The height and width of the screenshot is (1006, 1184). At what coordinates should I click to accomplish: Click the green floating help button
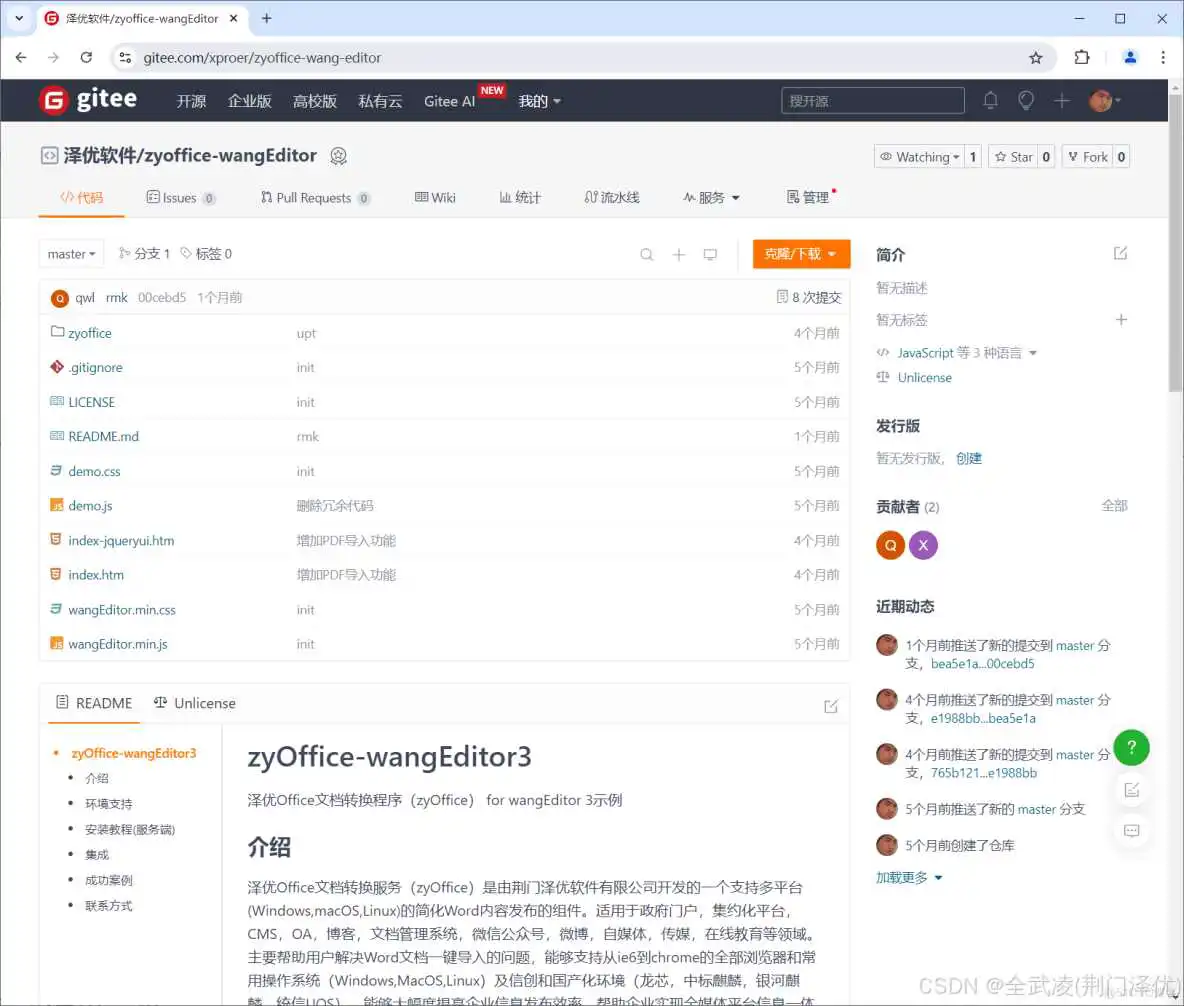coord(1131,747)
